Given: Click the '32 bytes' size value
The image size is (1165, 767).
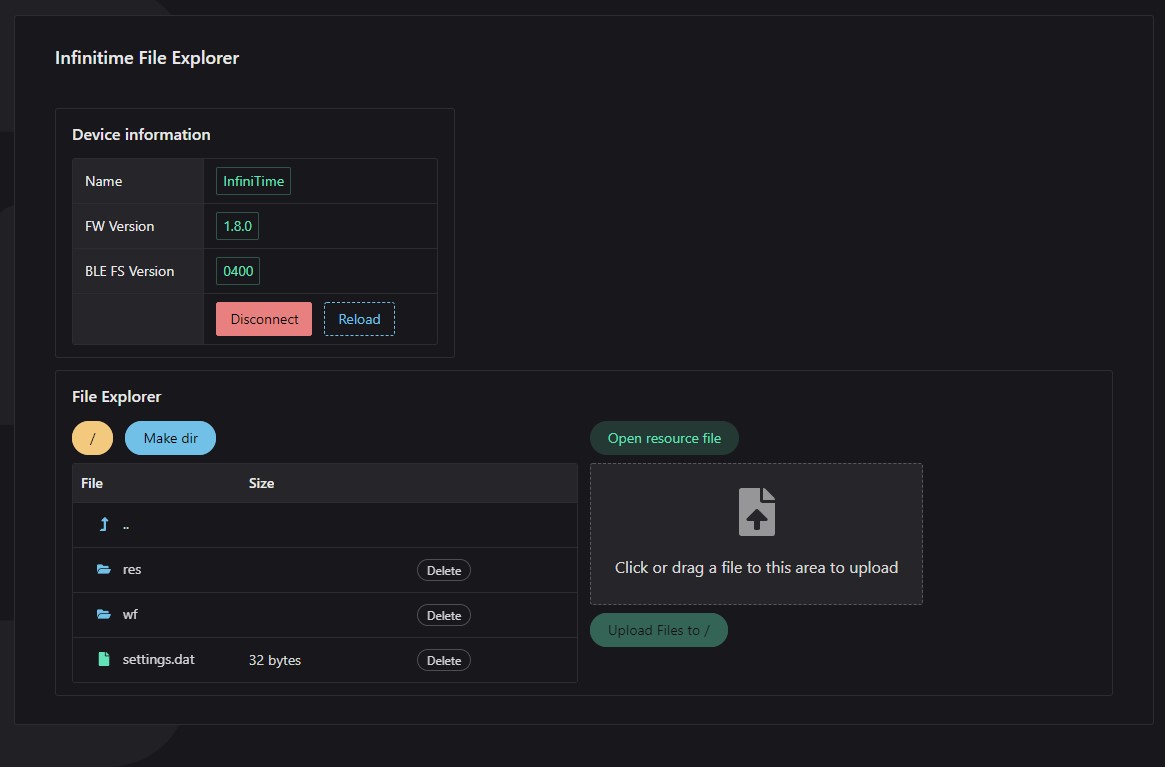Looking at the screenshot, I should click(x=274, y=660).
